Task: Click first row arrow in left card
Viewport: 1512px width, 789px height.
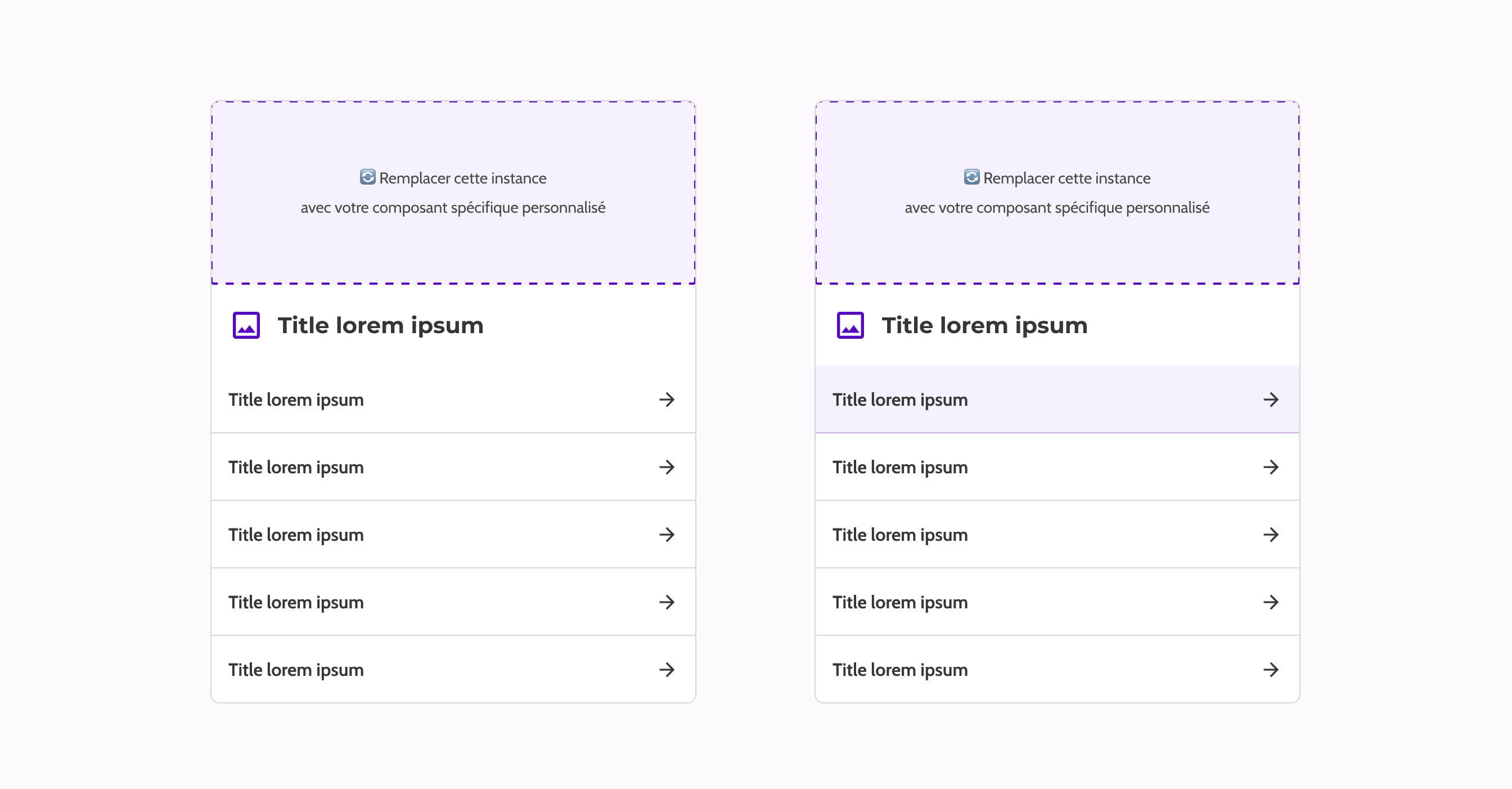Action: point(666,400)
